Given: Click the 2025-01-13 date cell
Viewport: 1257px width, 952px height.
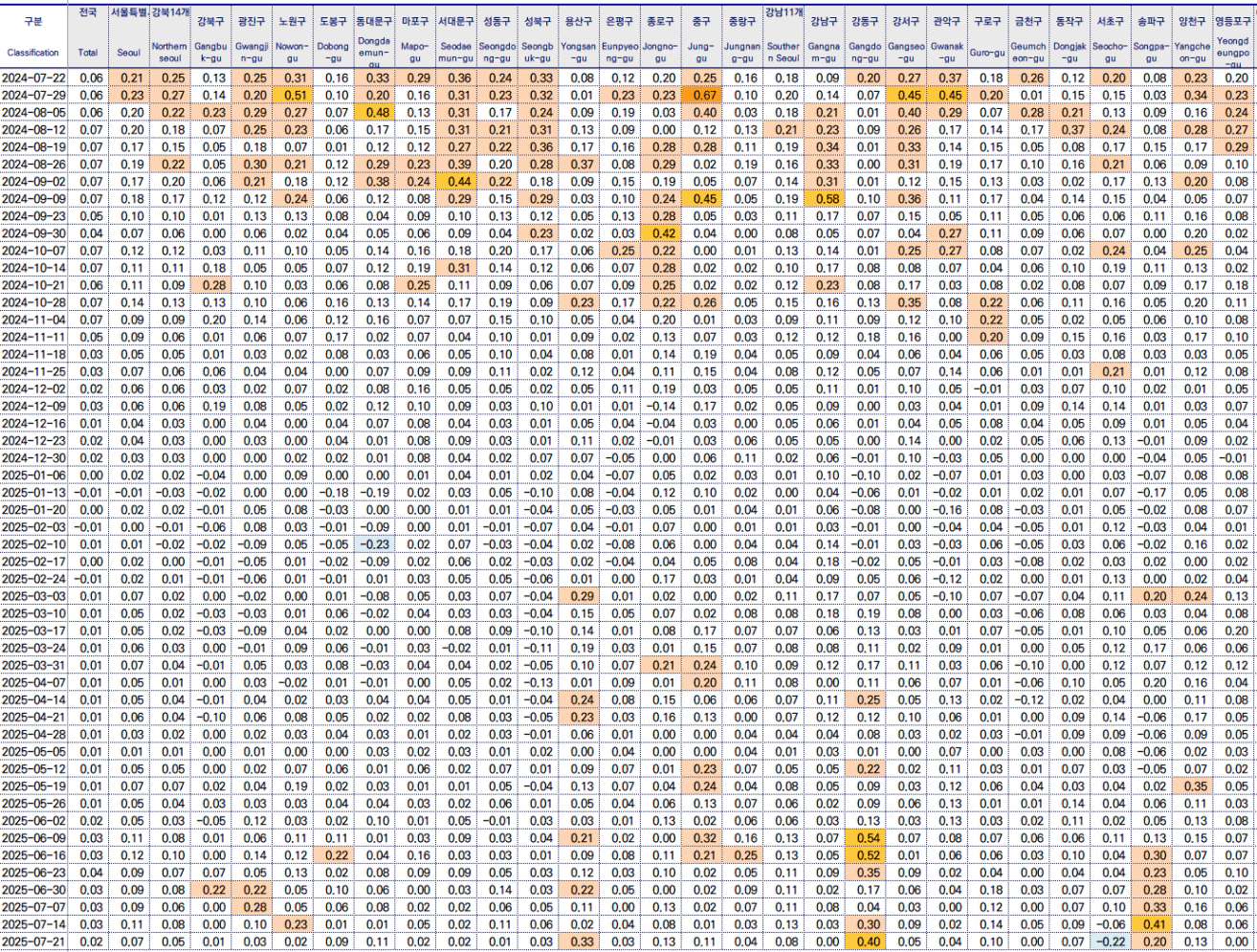Looking at the screenshot, I should pos(33,492).
